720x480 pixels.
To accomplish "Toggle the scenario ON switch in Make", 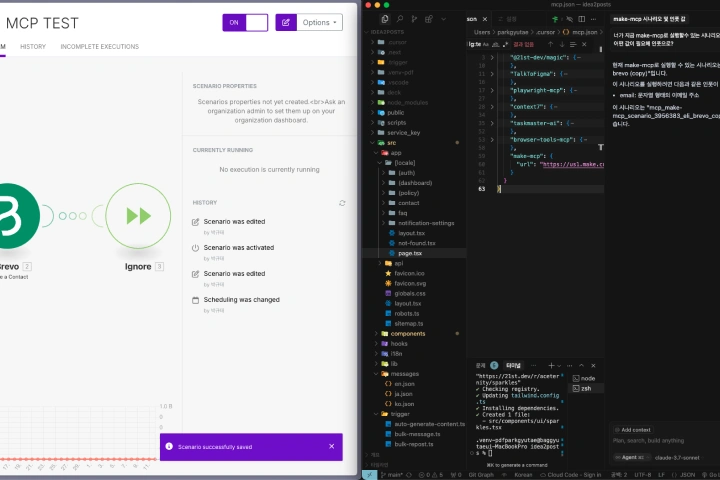I will click(245, 23).
